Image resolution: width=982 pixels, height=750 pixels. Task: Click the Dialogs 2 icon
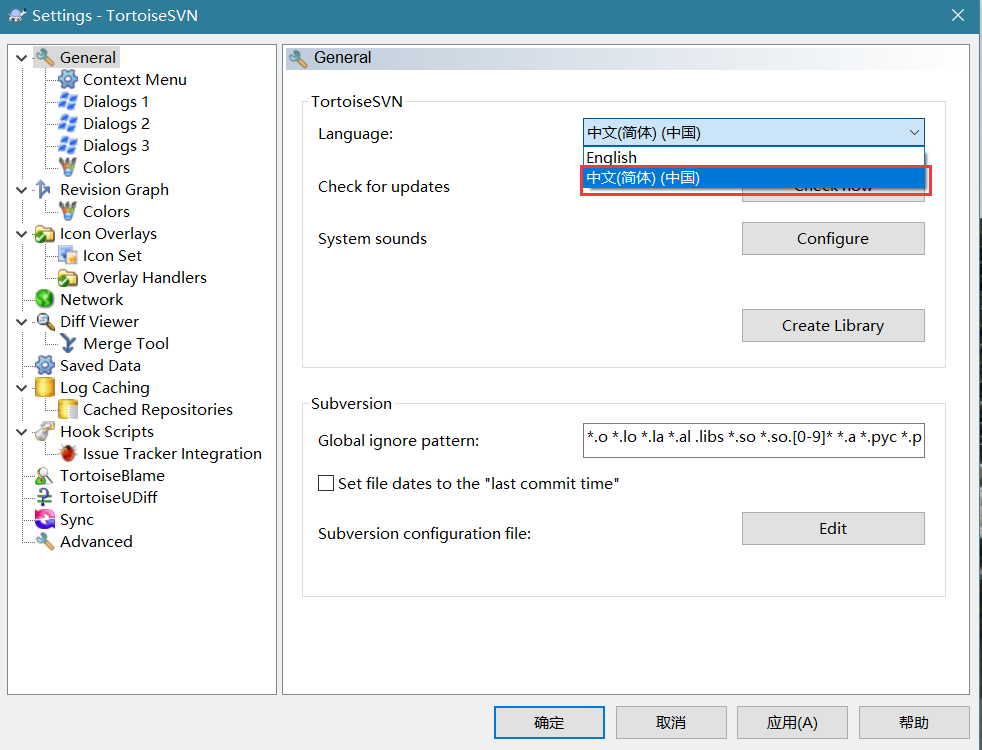coord(68,123)
